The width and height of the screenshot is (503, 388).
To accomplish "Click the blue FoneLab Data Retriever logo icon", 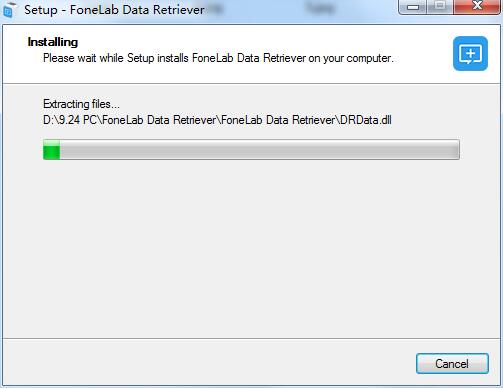I will (x=470, y=53).
